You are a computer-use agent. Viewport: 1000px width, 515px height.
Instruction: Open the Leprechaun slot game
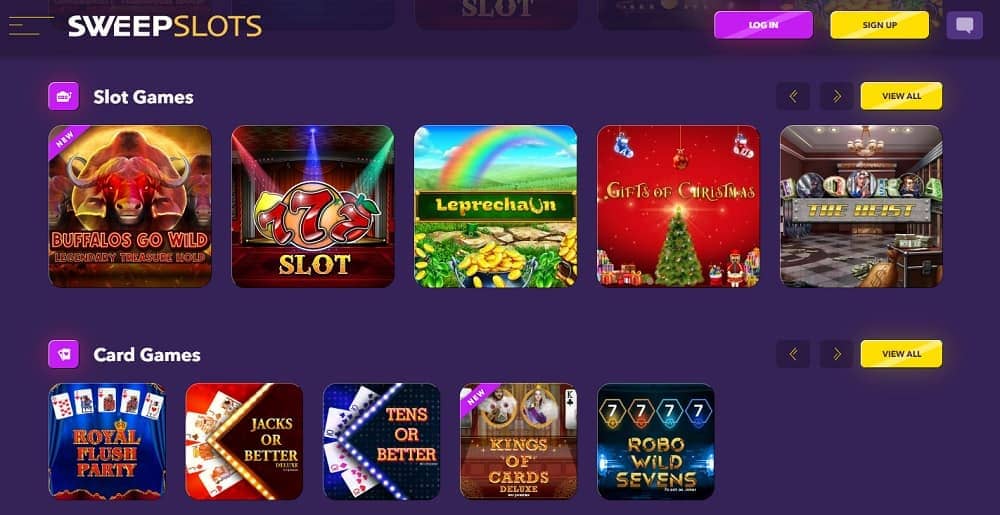tap(496, 207)
